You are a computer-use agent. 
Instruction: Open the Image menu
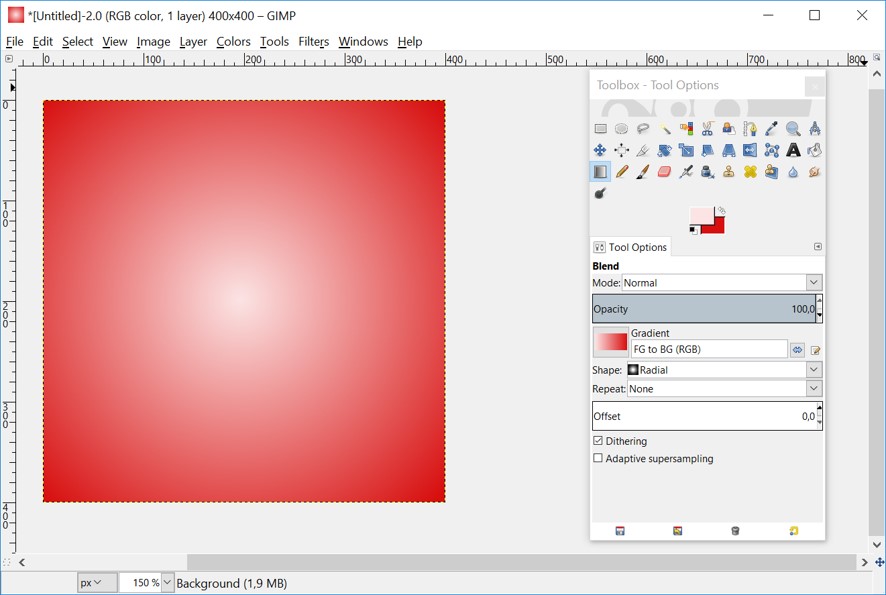[153, 41]
